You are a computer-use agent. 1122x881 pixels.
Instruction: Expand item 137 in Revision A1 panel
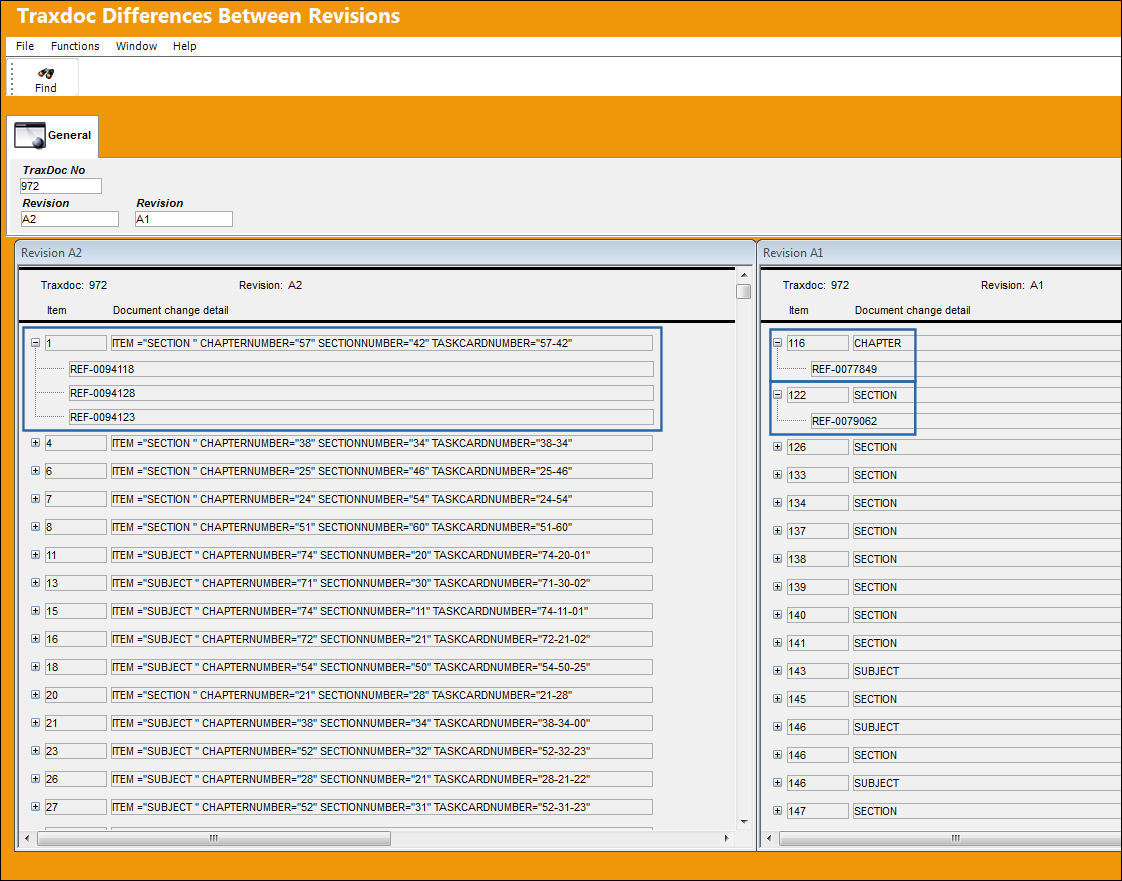coord(777,530)
